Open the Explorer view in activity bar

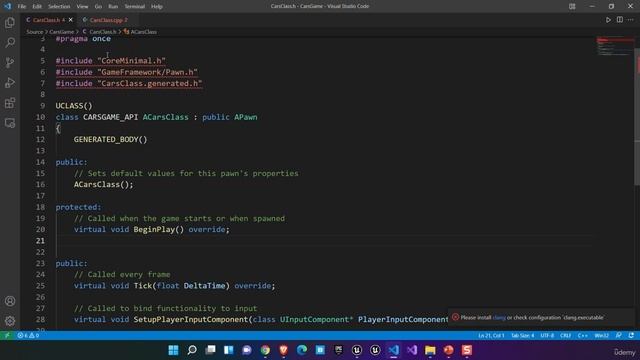pyautogui.click(x=10, y=22)
